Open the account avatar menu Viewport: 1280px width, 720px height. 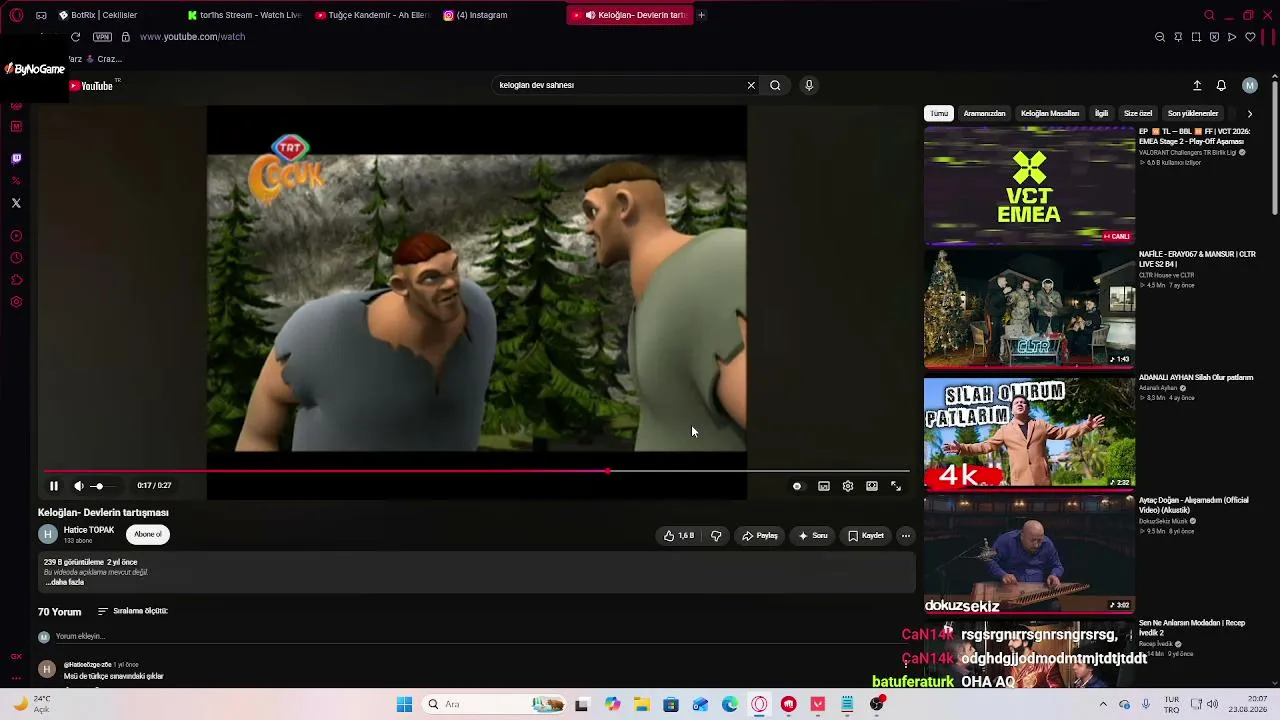tap(1249, 86)
